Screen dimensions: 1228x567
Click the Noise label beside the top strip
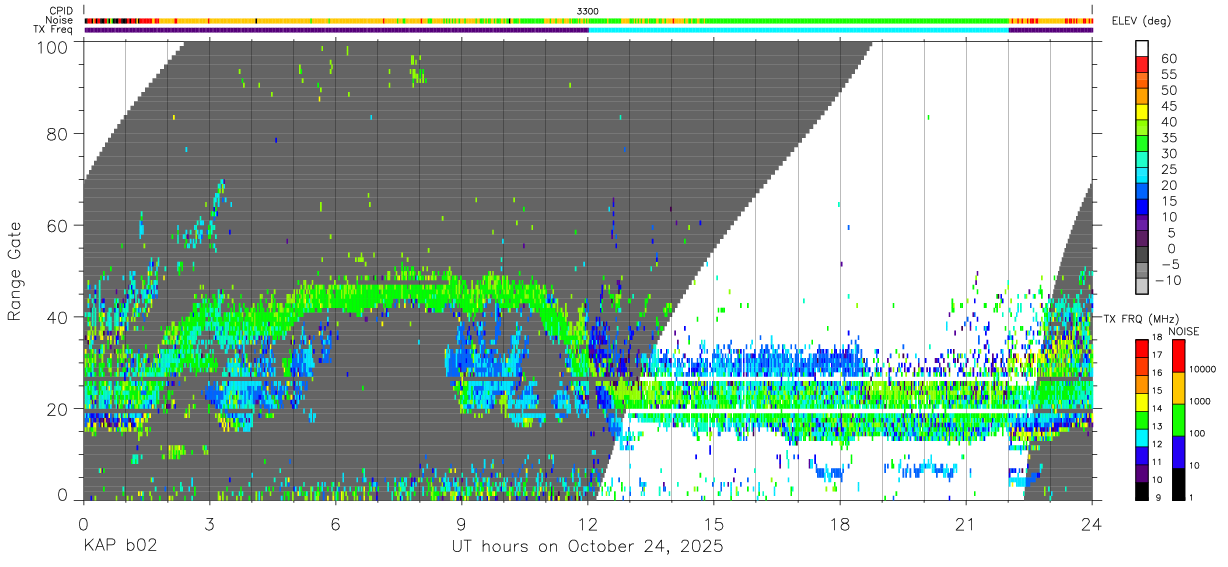(x=60, y=20)
